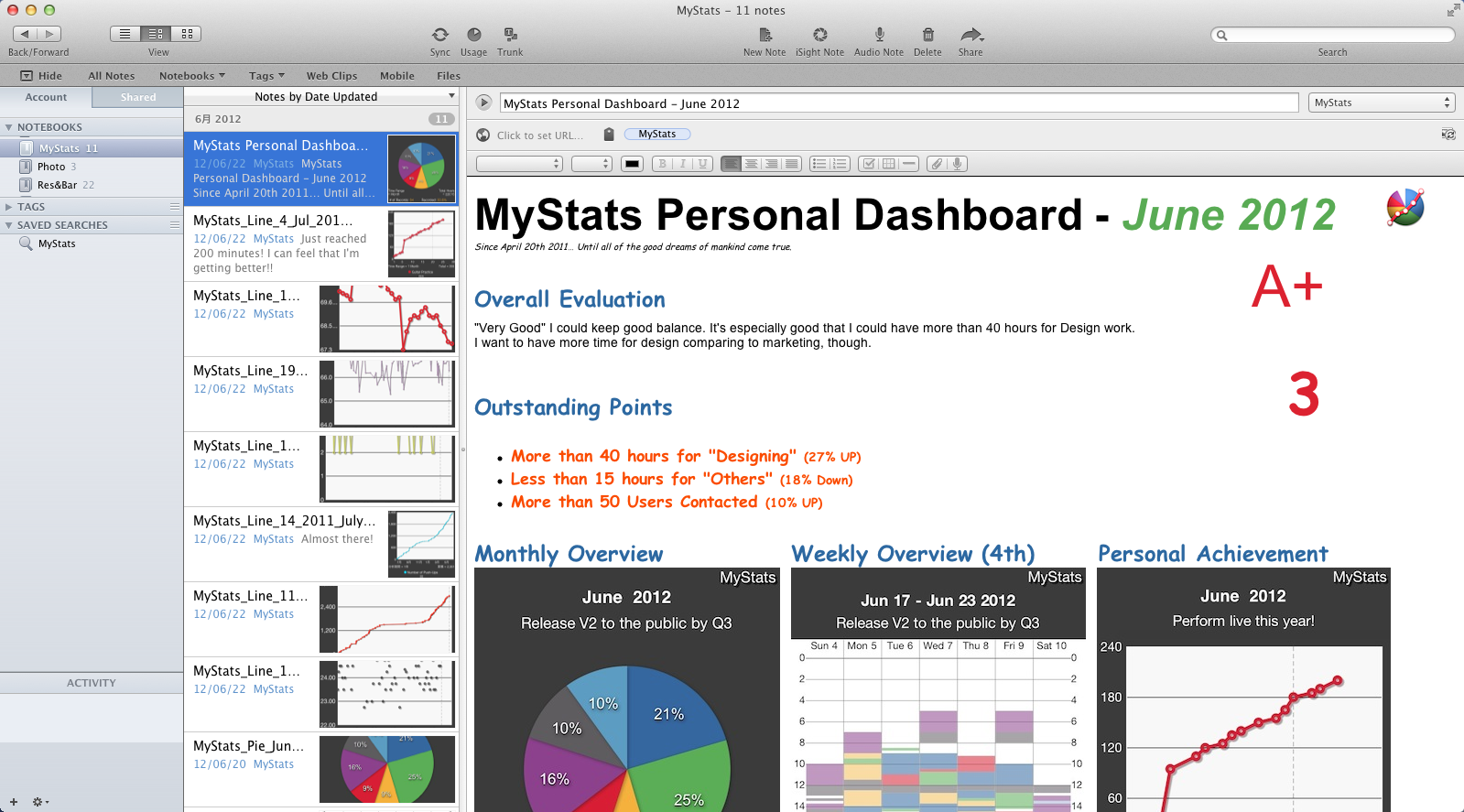Select Photo notebook in sidebar
The width and height of the screenshot is (1464, 812).
(92, 167)
